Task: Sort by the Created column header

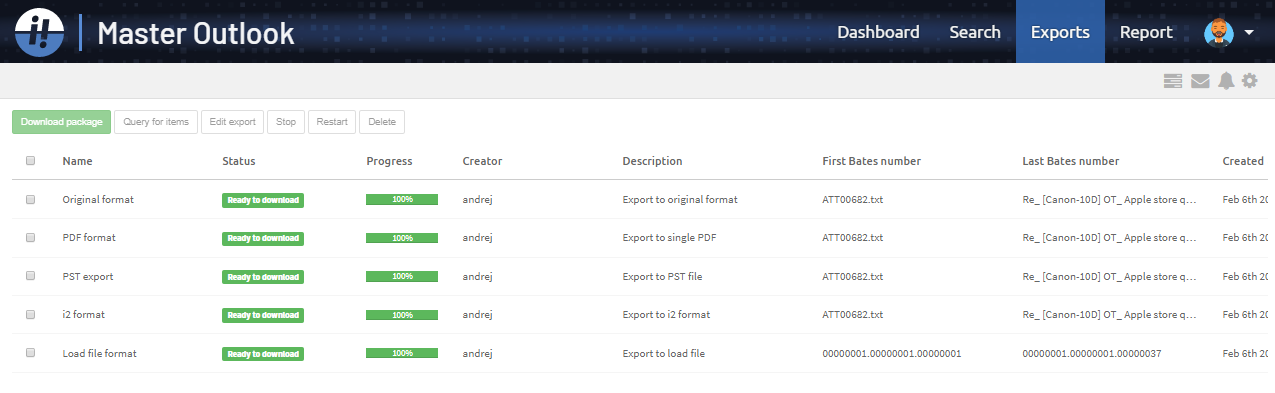Action: 1243,161
